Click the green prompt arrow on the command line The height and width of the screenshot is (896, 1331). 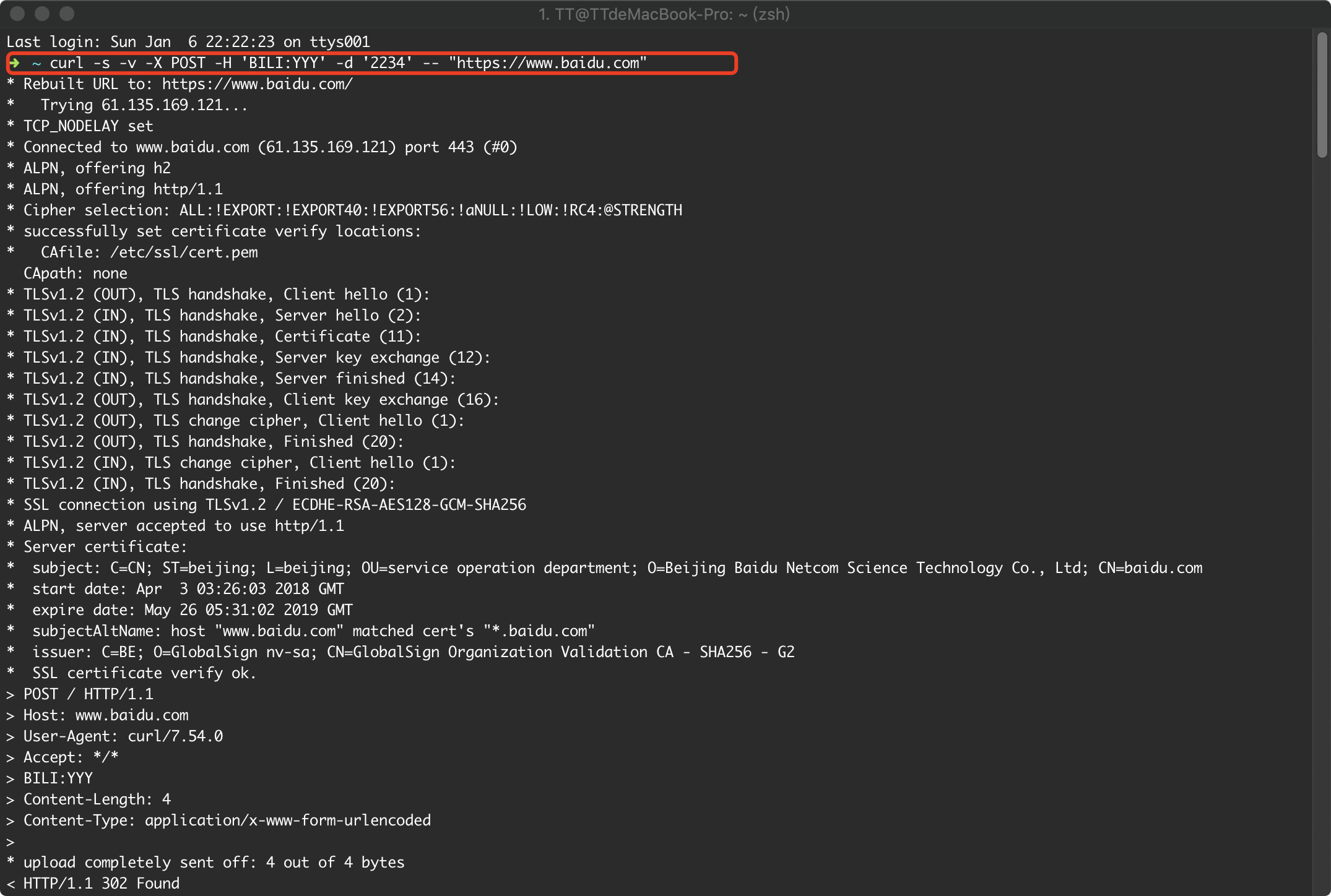click(15, 63)
